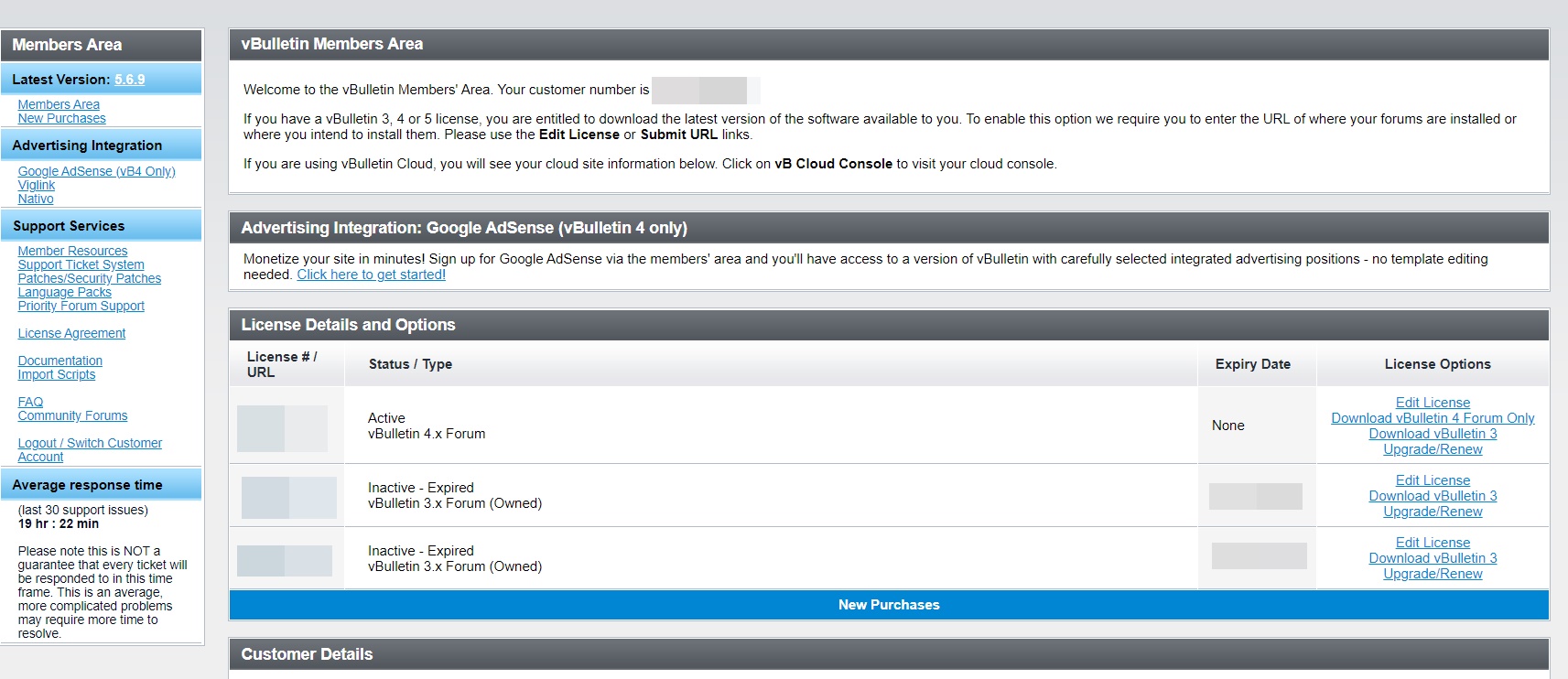Click the redacted customer number field
The width and height of the screenshot is (1568, 679).
pyautogui.click(x=706, y=90)
